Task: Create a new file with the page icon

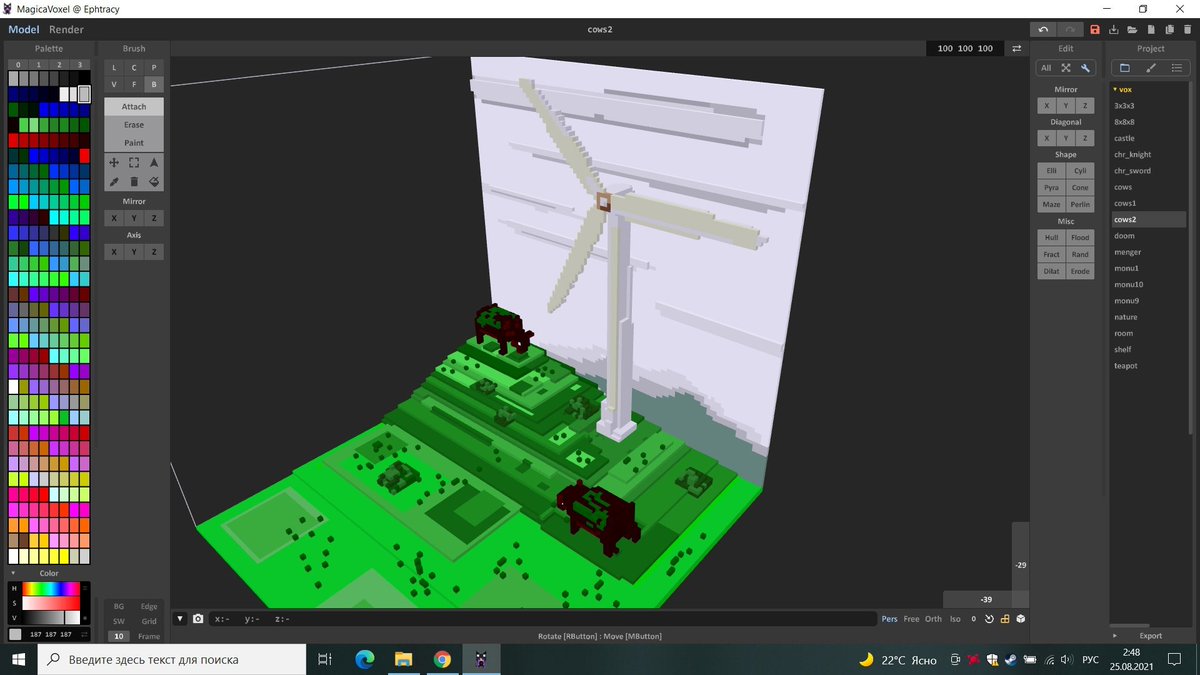Action: point(1152,30)
